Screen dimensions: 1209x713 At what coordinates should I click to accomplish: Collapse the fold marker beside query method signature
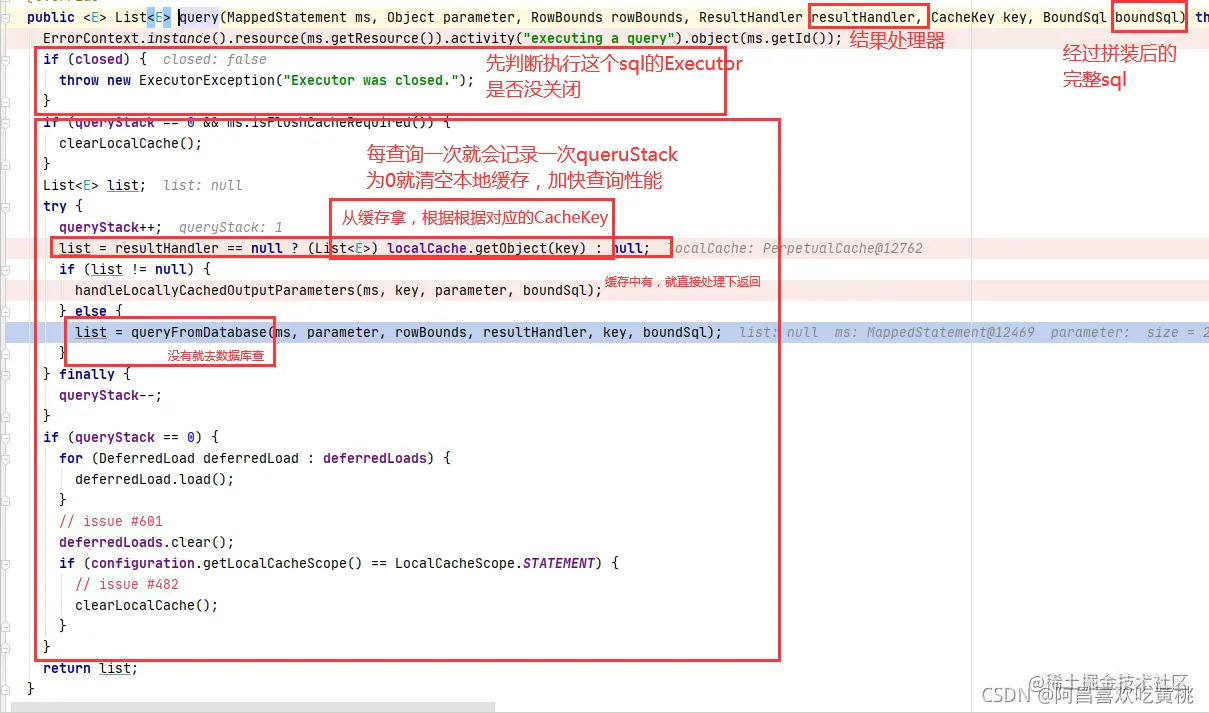tap(7, 17)
